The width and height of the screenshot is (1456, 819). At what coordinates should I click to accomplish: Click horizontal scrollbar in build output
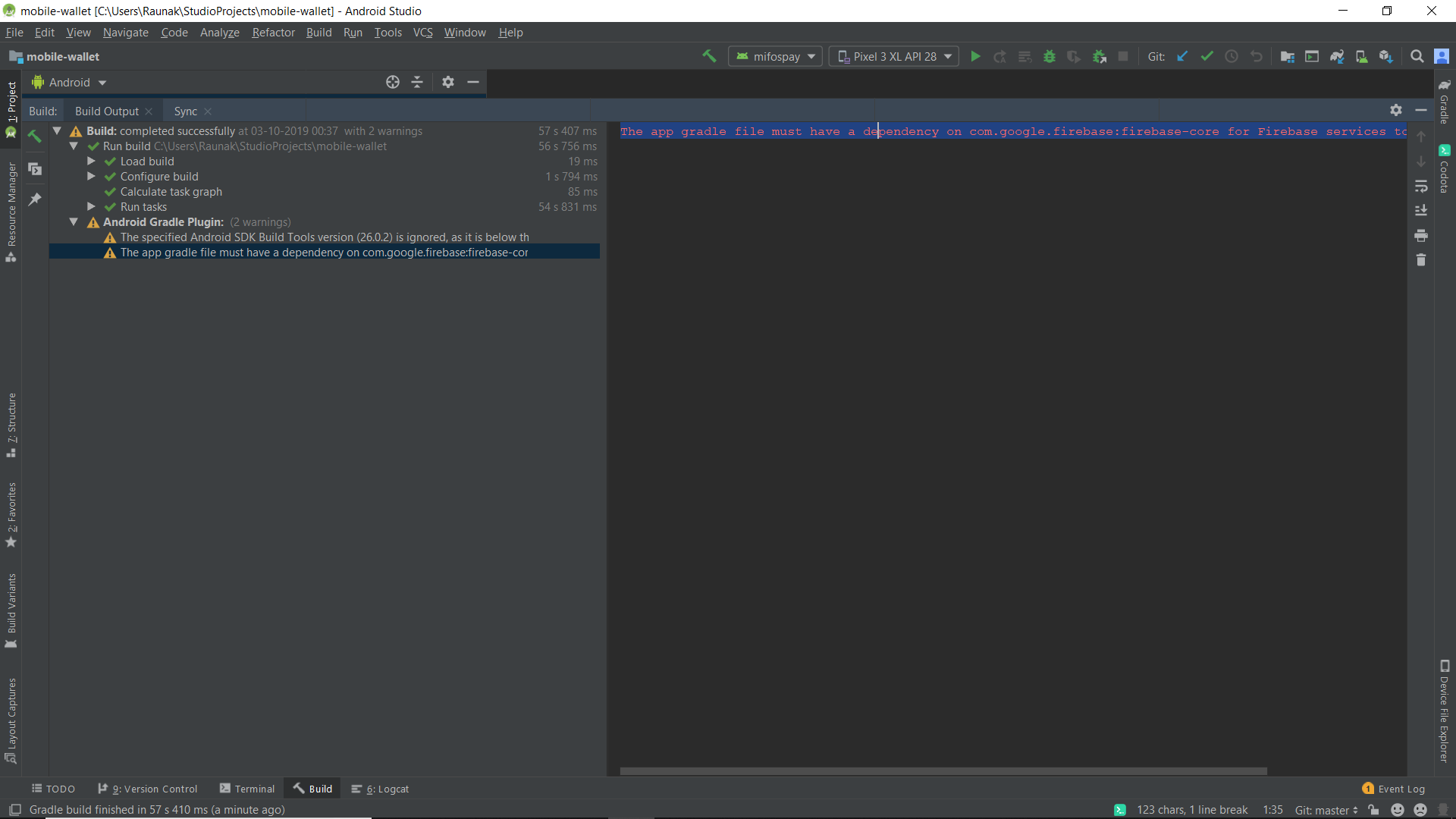tap(943, 770)
